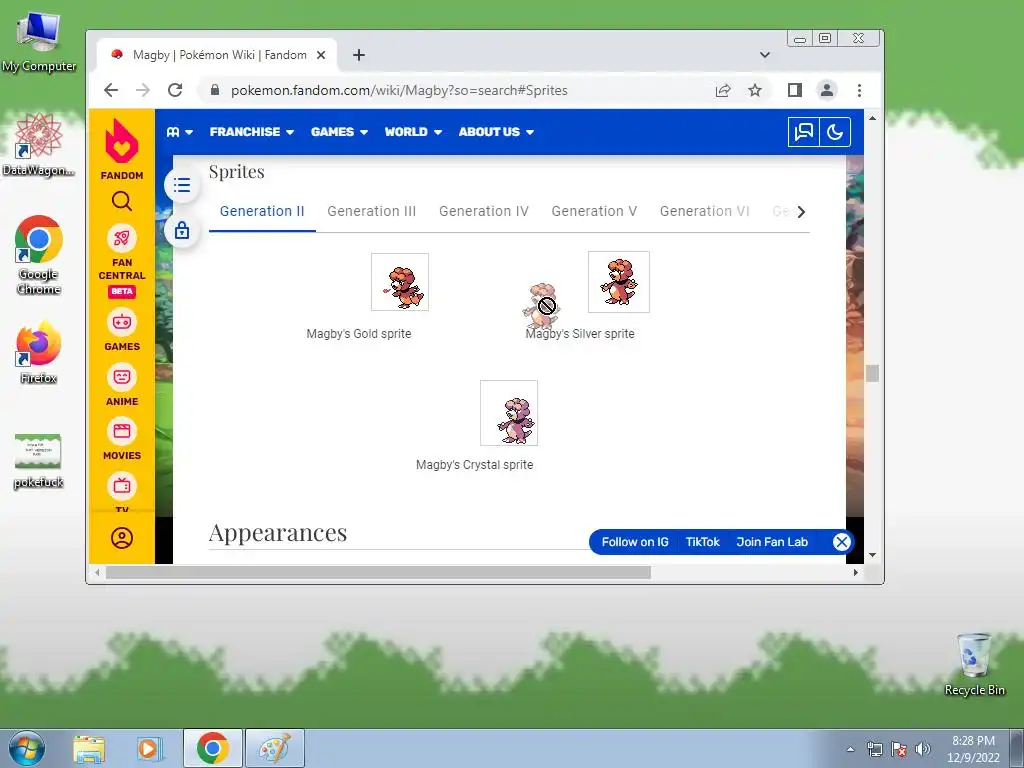Dismiss the Follow on IG banner
The height and width of the screenshot is (768, 1024).
[842, 542]
